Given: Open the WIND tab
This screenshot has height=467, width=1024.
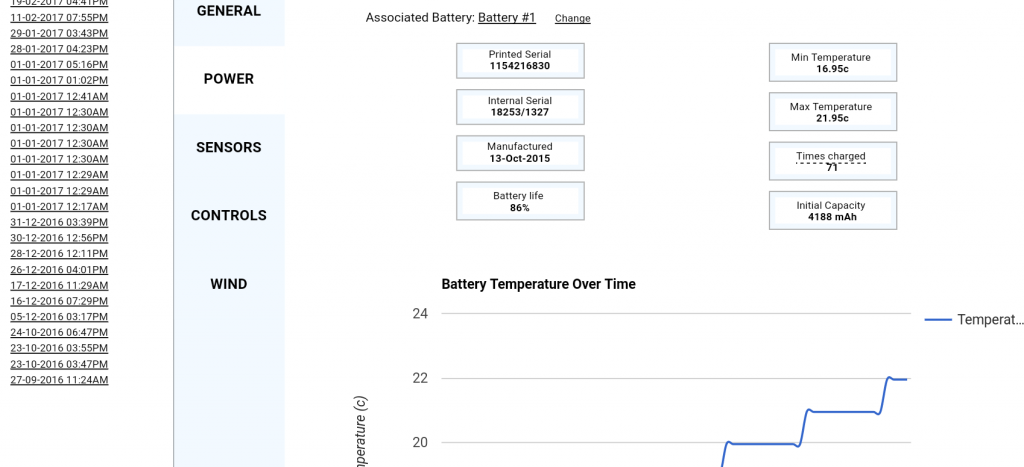Looking at the screenshot, I should pyautogui.click(x=229, y=284).
